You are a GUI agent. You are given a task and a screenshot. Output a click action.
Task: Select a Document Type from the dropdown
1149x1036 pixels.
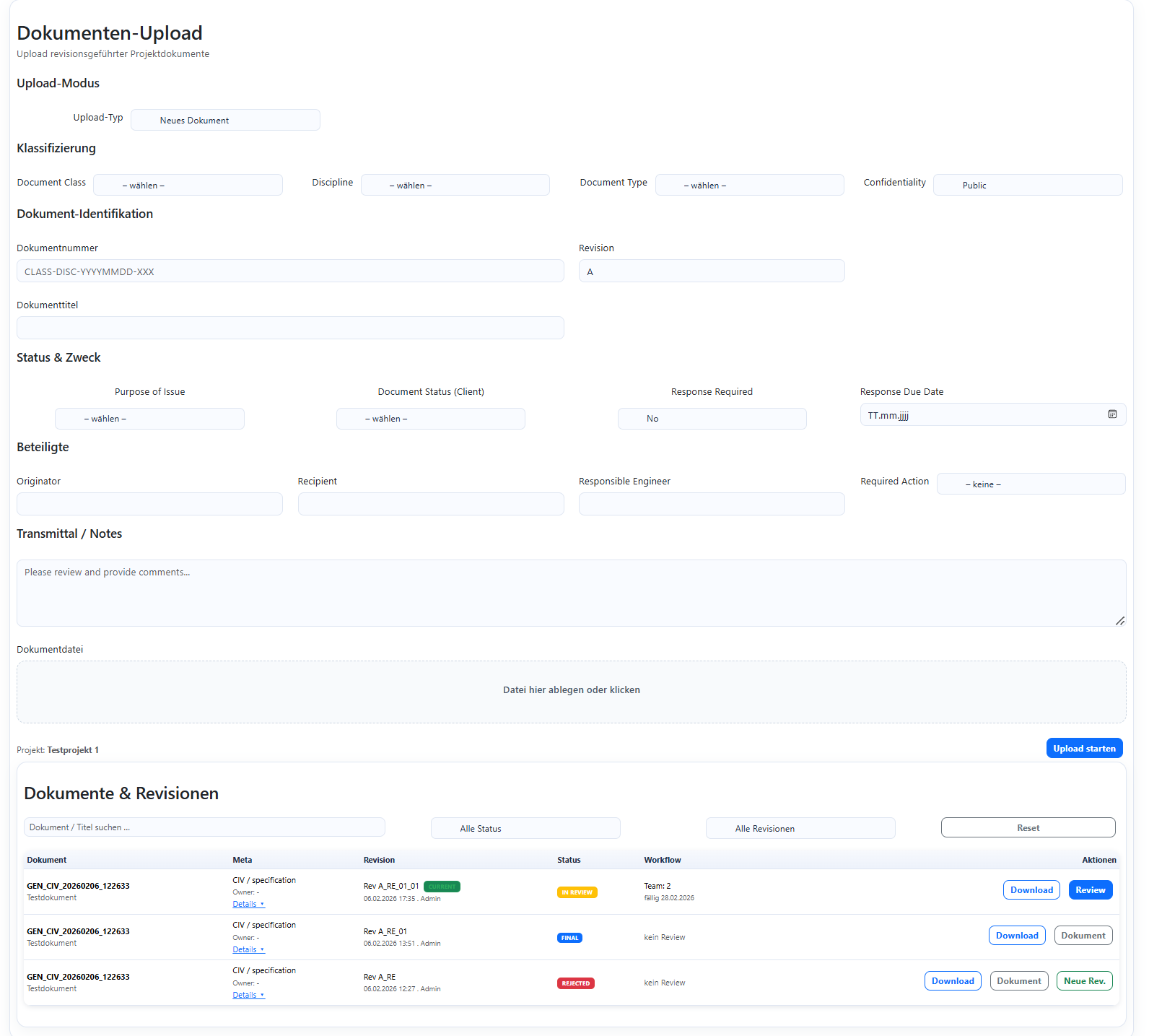(749, 186)
